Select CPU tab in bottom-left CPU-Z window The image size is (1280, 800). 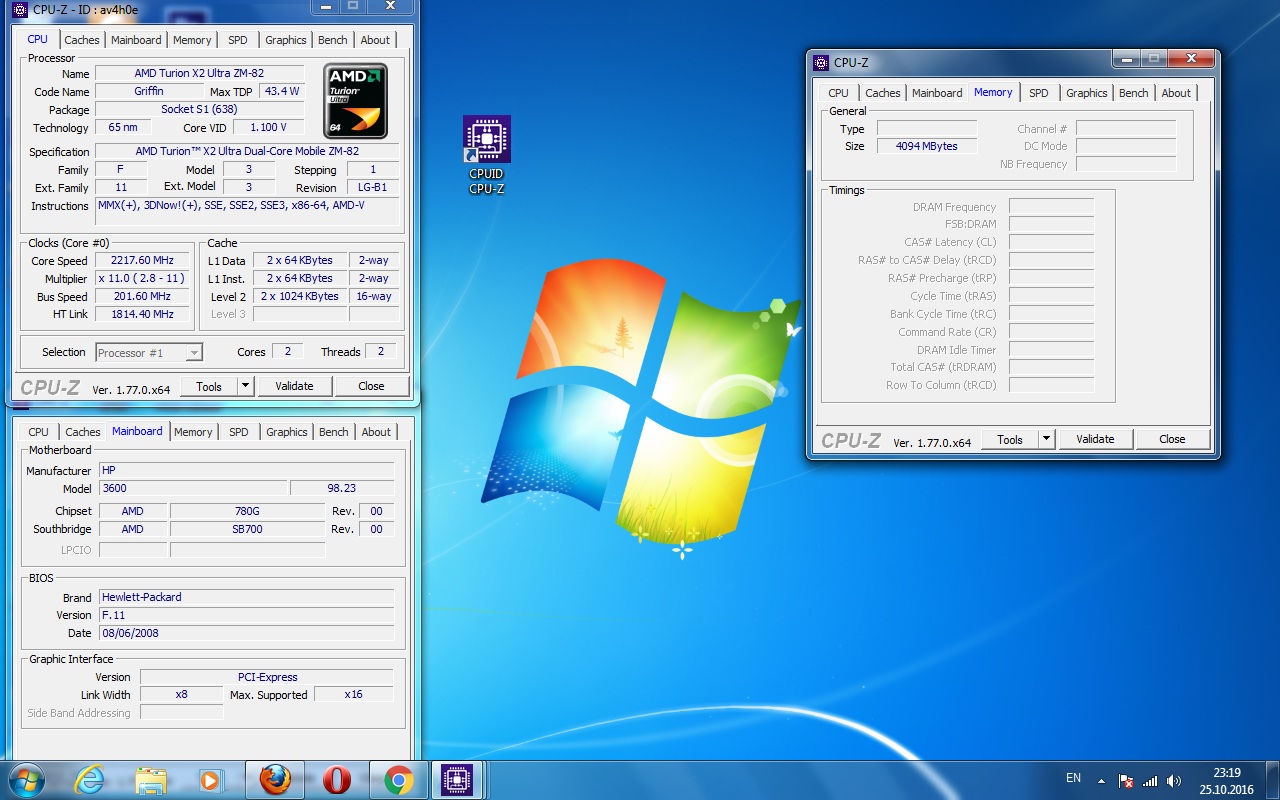click(x=39, y=432)
